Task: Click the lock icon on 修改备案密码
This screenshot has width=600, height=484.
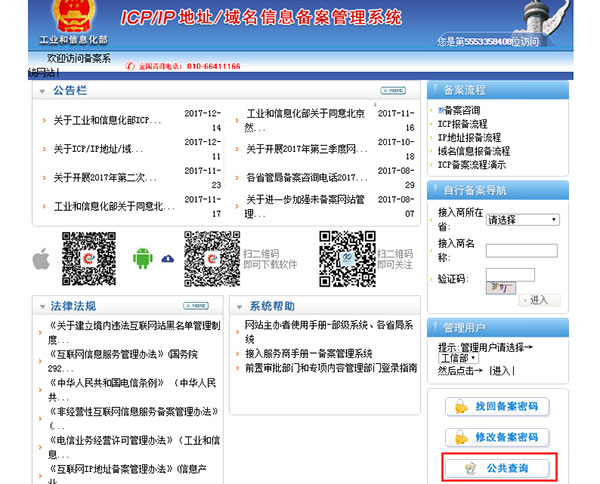Action: [461, 437]
